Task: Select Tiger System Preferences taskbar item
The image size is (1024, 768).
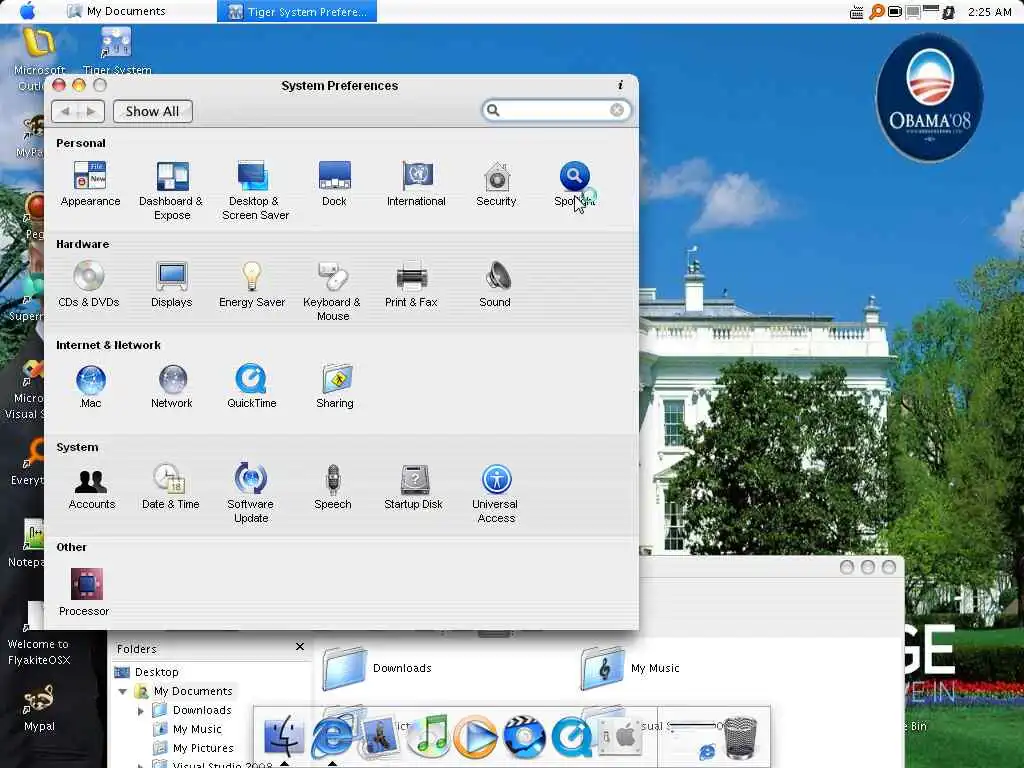Action: click(297, 11)
